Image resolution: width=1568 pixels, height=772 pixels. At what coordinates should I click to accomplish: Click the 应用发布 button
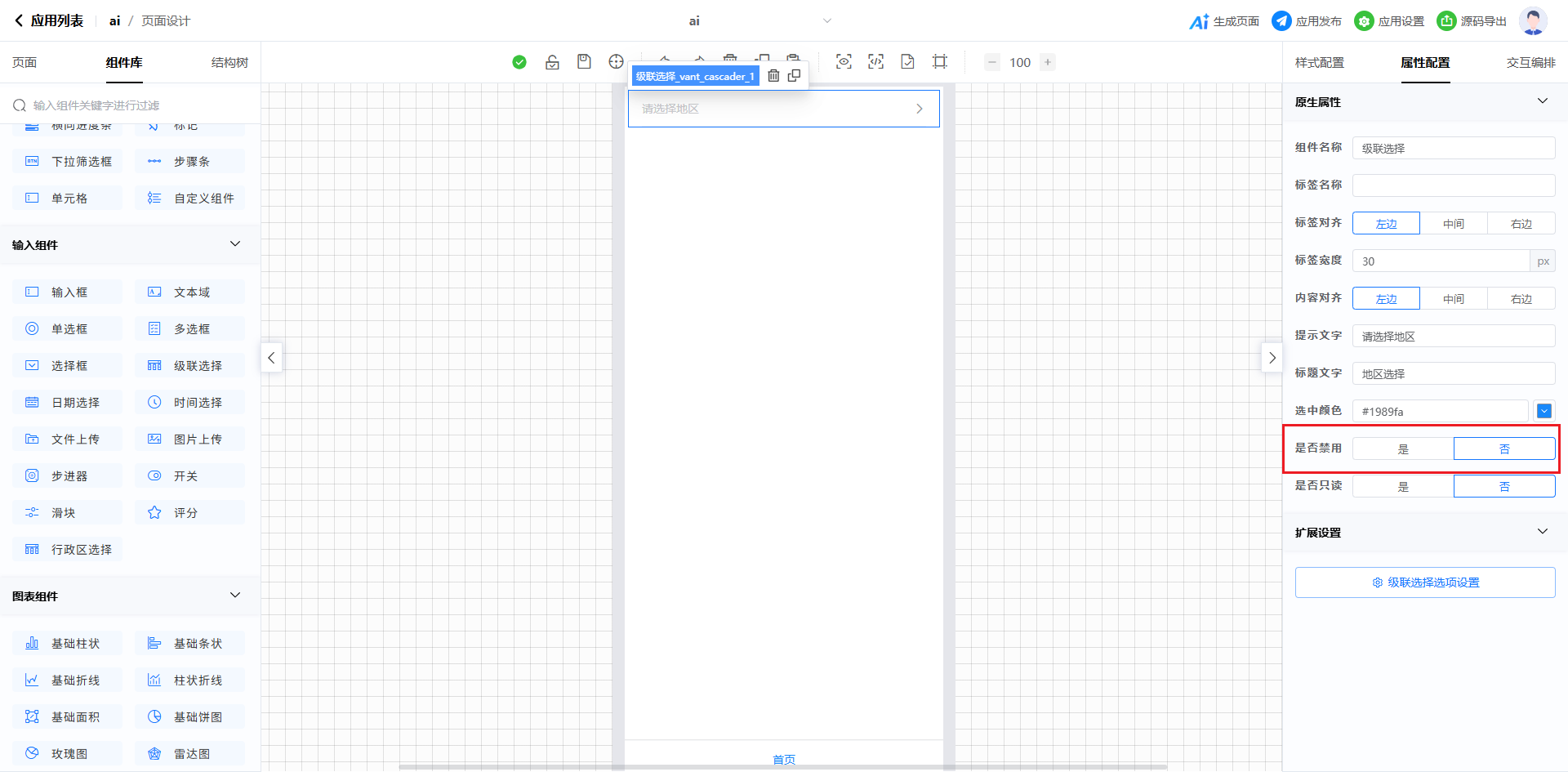coord(1307,21)
